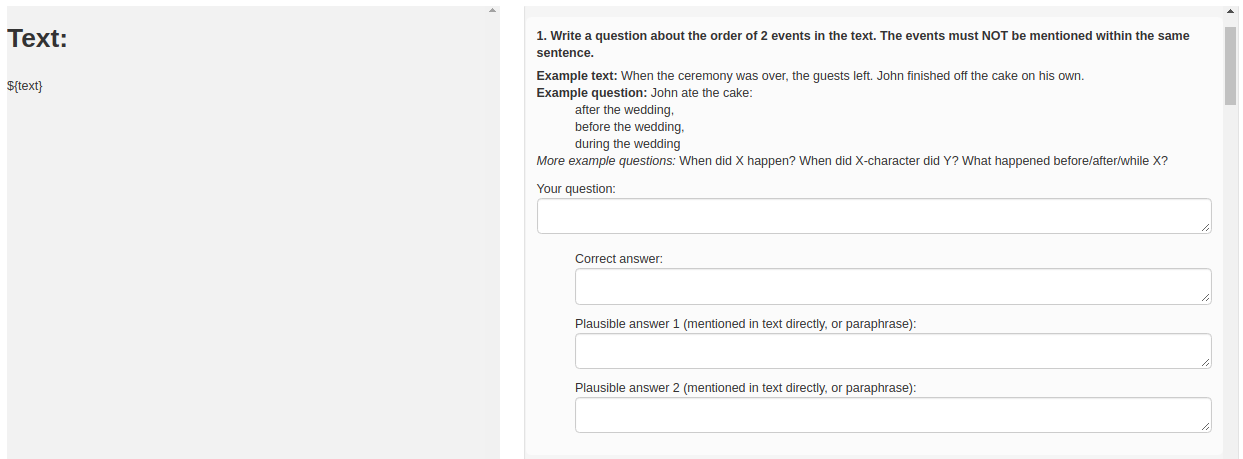Click resize handle of 'Your question' box
The image size is (1243, 459).
pos(1206,228)
